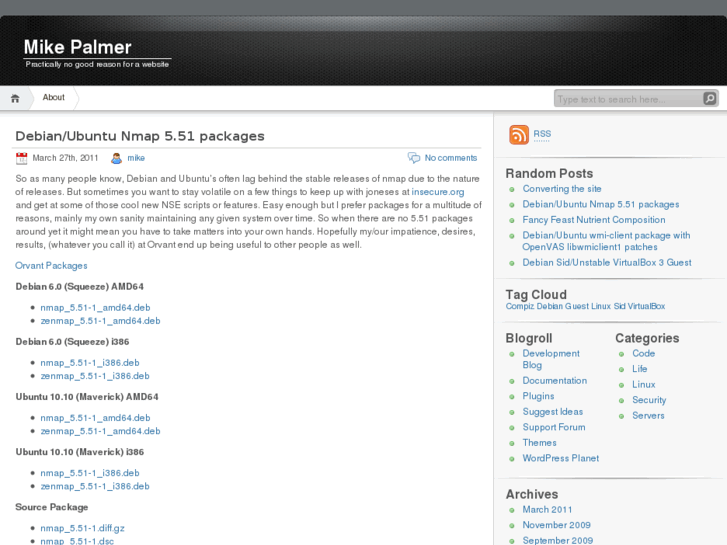Download Squeeze i386 zenmap_5.51-1_i386.deb
727x545 pixels.
(x=95, y=376)
